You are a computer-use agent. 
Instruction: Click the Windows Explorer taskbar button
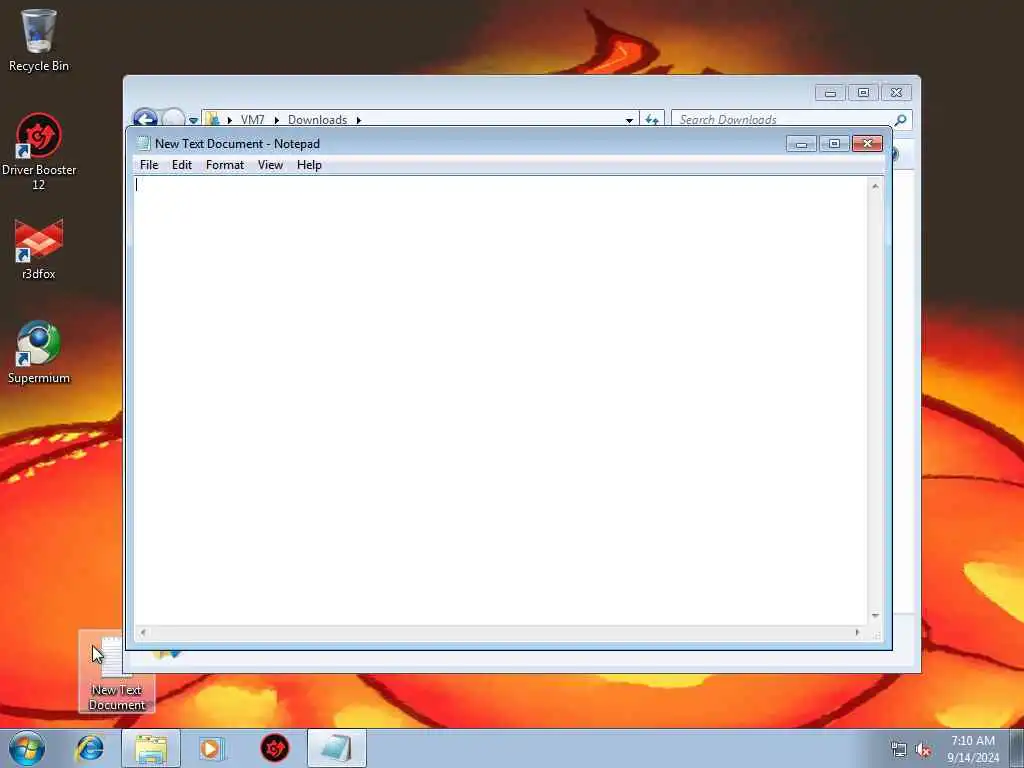151,748
